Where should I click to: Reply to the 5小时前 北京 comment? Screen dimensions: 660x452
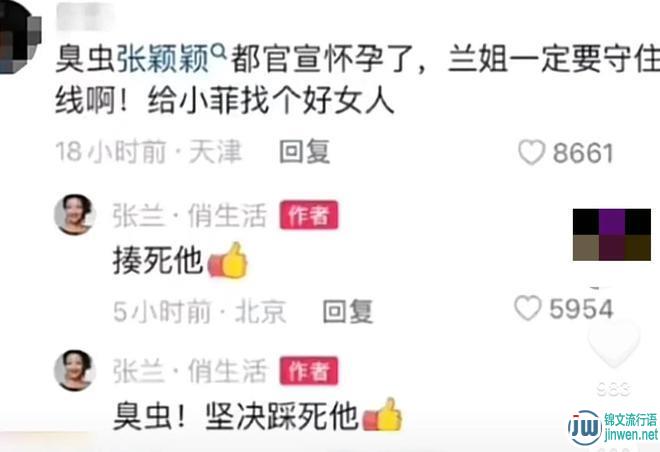coord(348,311)
